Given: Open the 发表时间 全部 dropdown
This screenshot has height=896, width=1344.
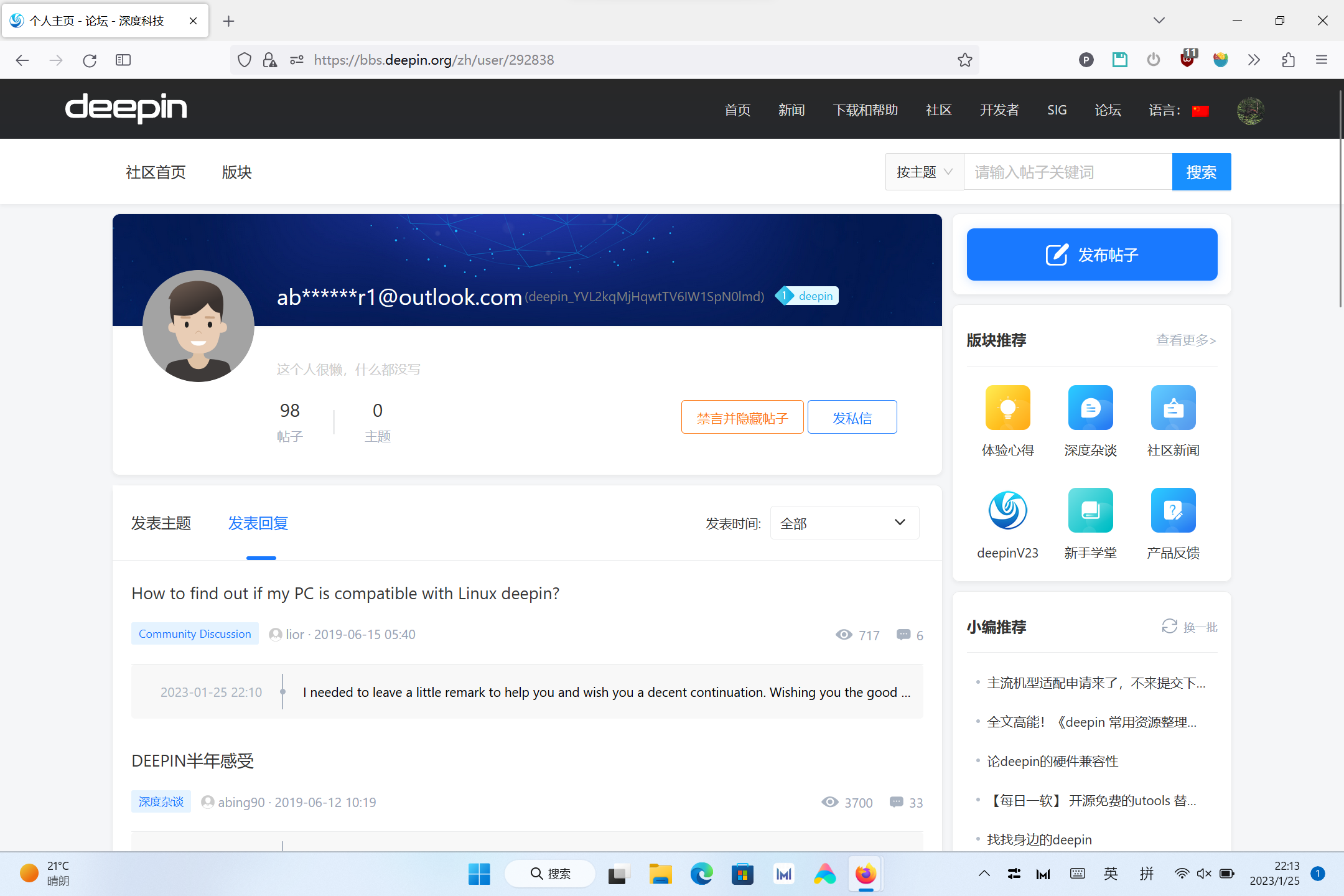Looking at the screenshot, I should pos(844,523).
